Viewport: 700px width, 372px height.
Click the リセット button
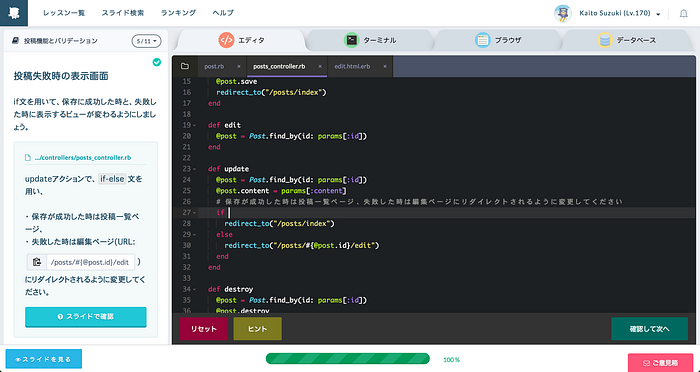204,329
